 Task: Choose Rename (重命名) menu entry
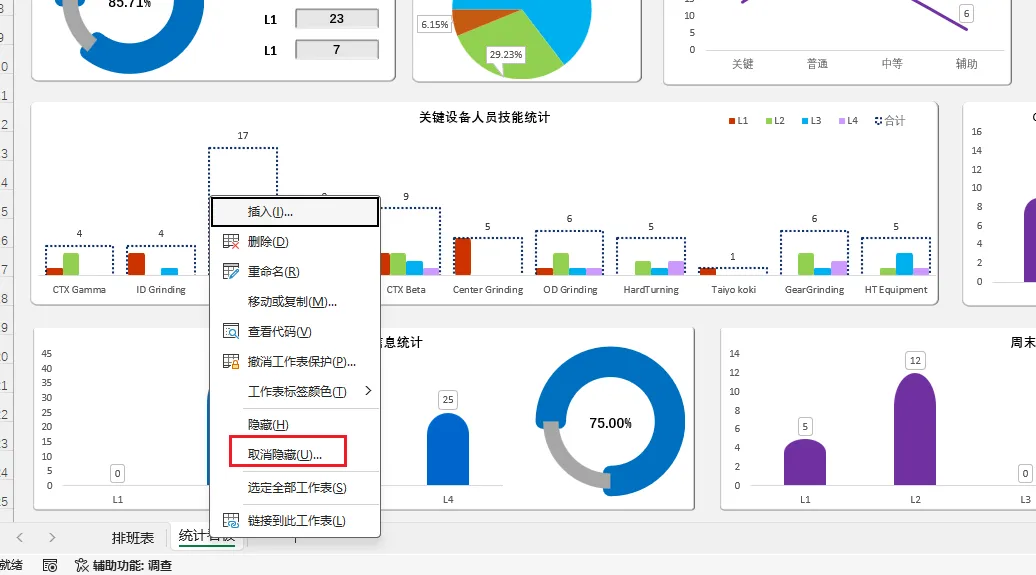295,272
